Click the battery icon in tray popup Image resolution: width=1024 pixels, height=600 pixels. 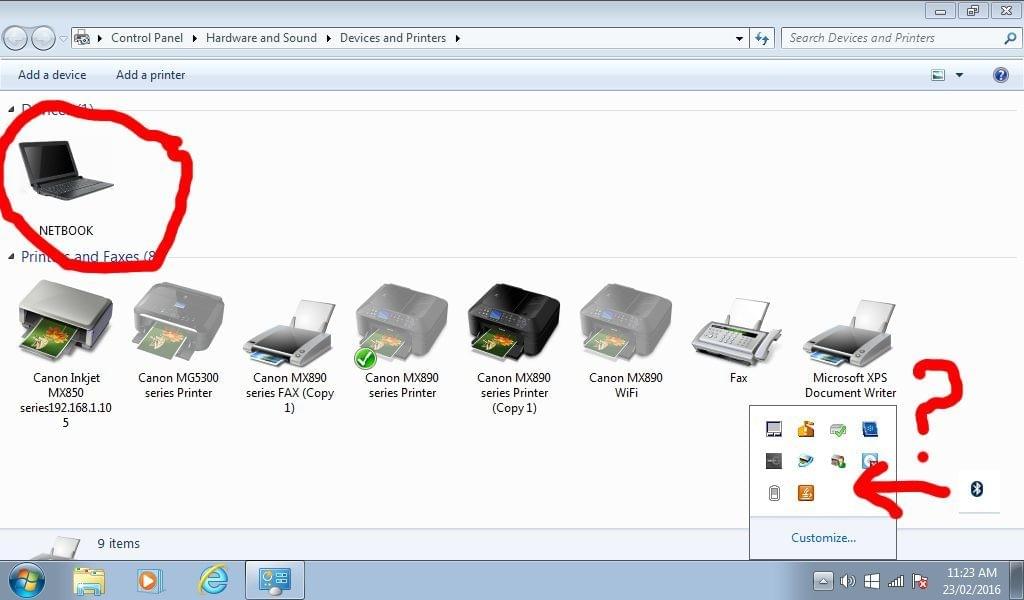click(774, 493)
